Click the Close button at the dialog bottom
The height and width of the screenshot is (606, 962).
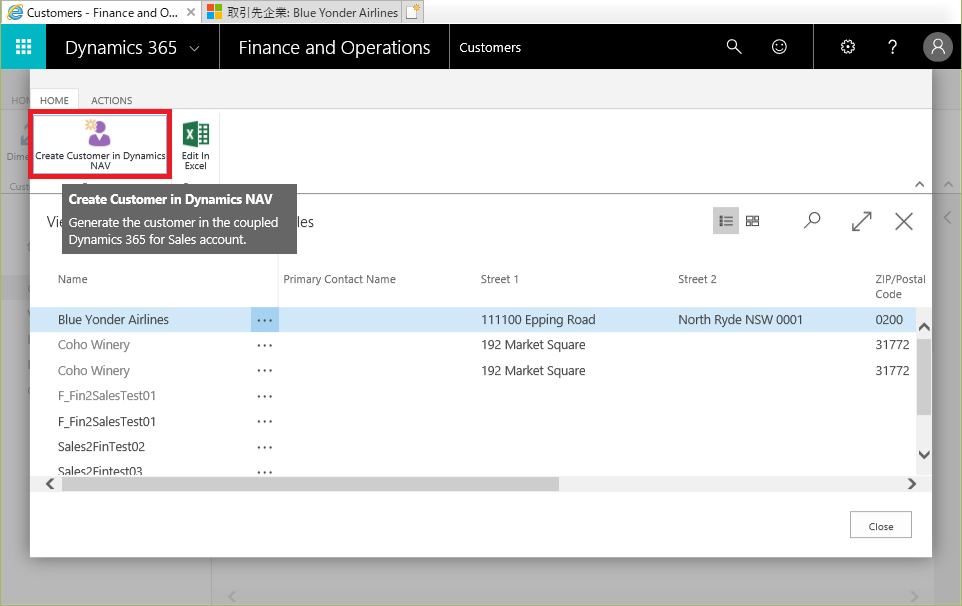pos(880,525)
